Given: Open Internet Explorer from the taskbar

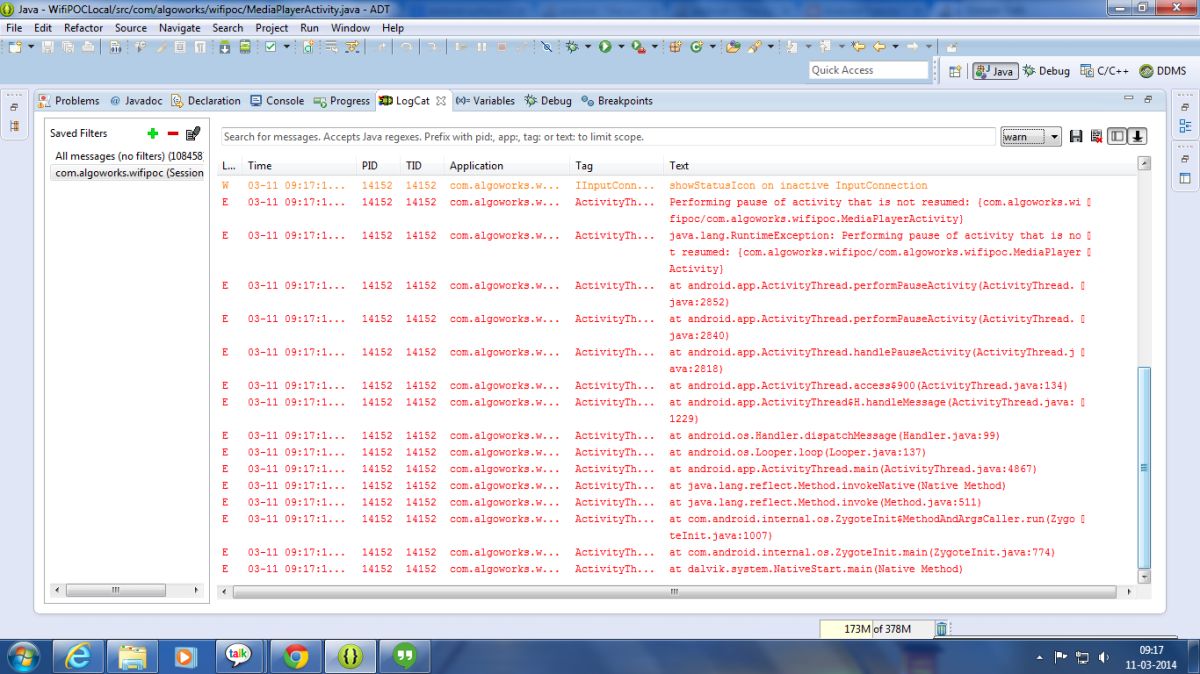Looking at the screenshot, I should click(x=77, y=656).
